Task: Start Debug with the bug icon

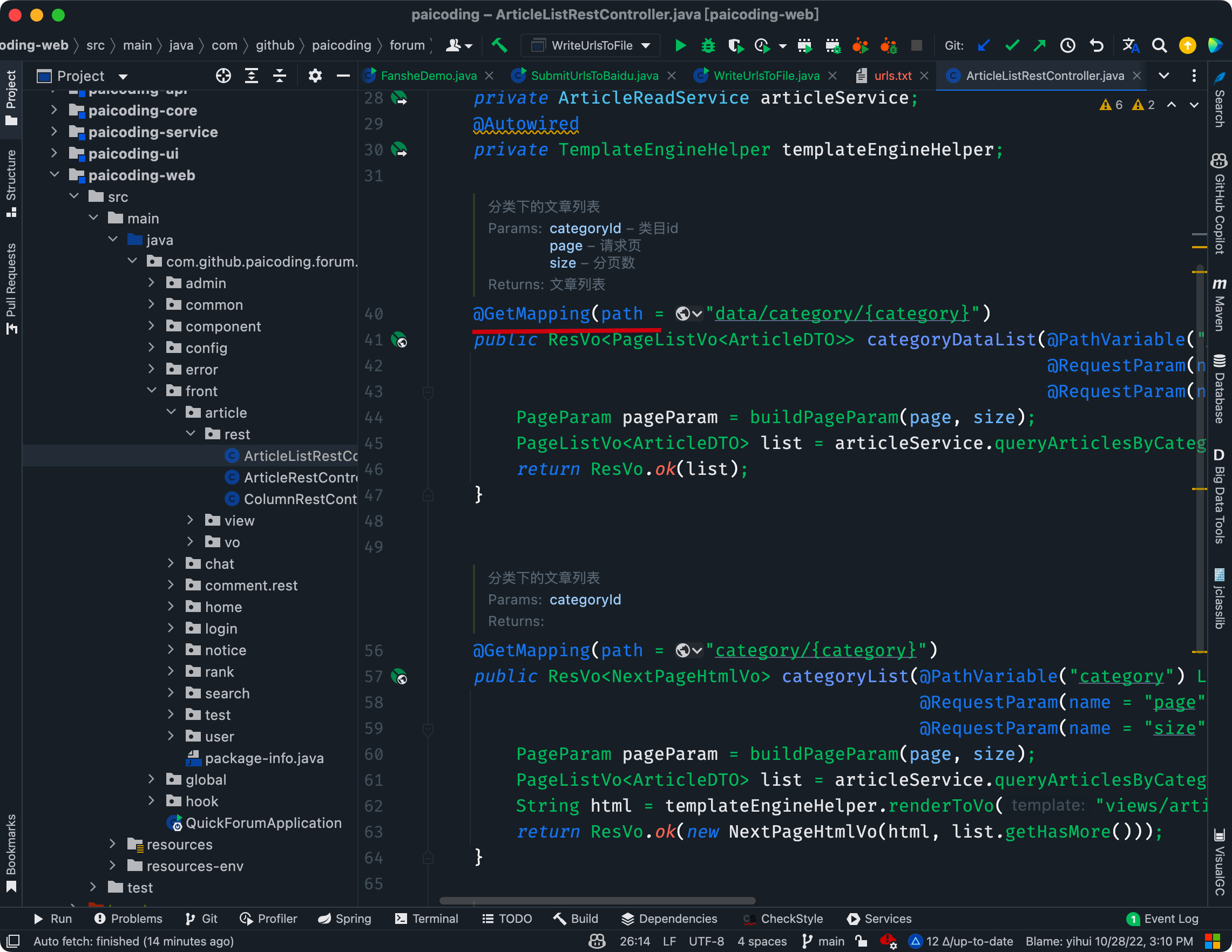Action: click(x=708, y=46)
